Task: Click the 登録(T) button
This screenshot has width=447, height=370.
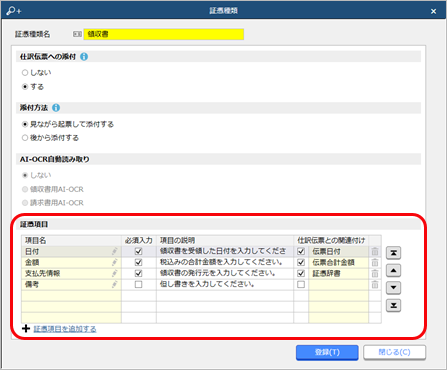Action: coord(327,352)
